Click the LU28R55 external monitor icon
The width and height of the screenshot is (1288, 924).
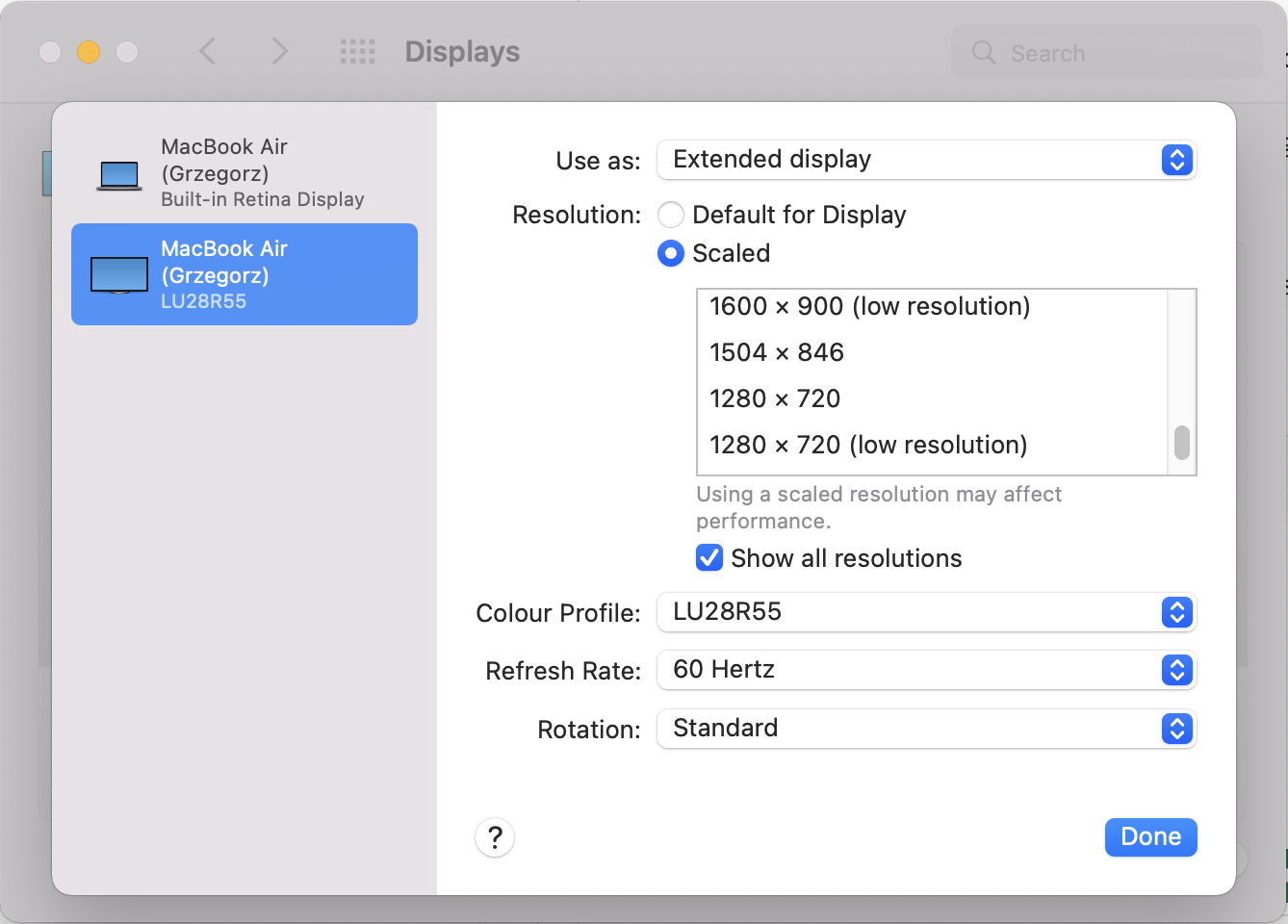(x=119, y=275)
